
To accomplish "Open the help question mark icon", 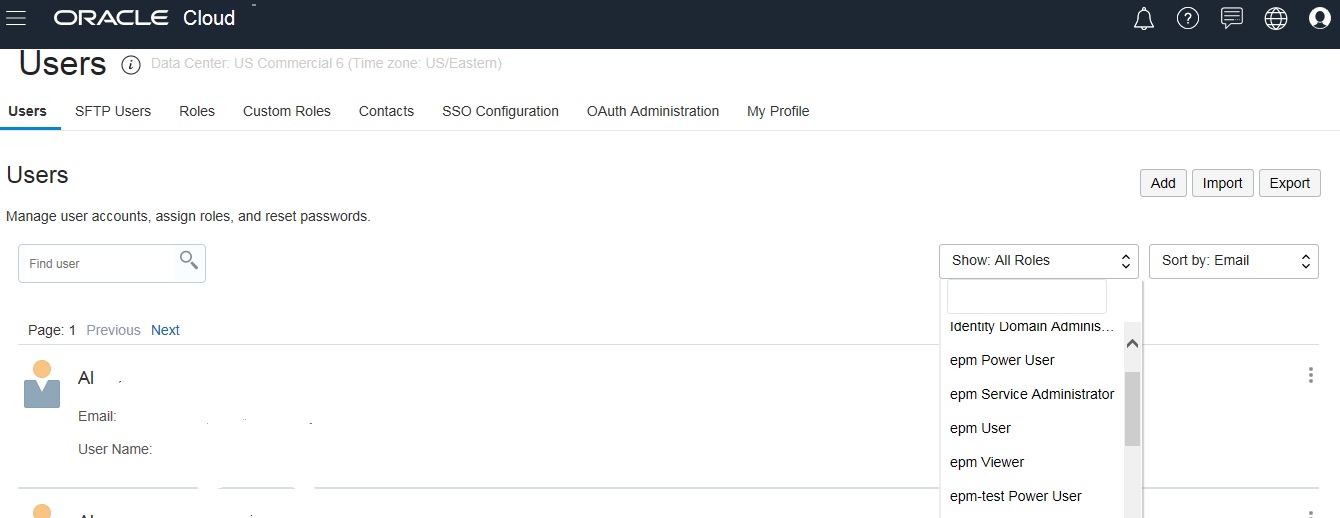I will (1188, 18).
